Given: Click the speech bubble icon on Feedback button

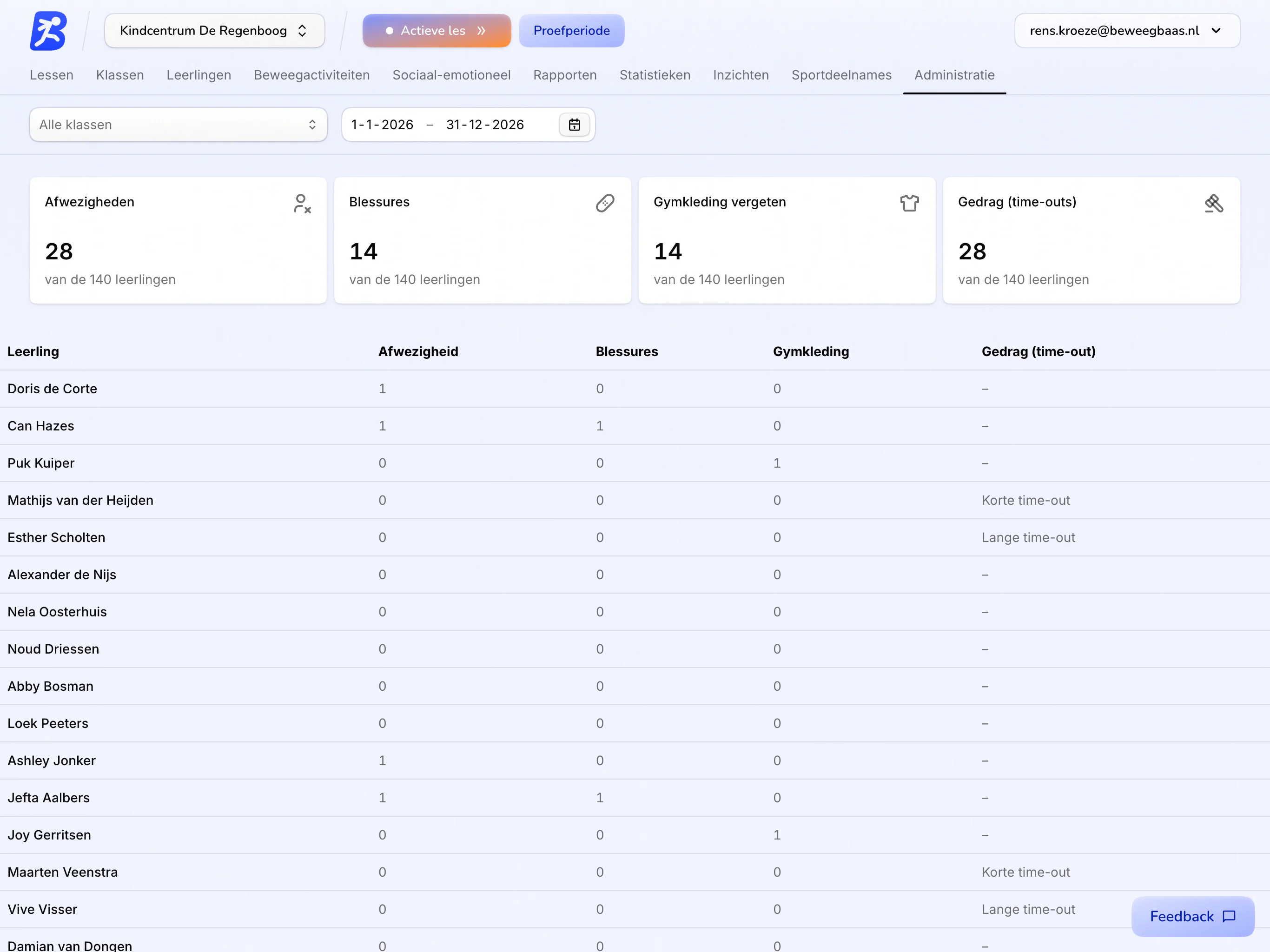Looking at the screenshot, I should click(1229, 916).
